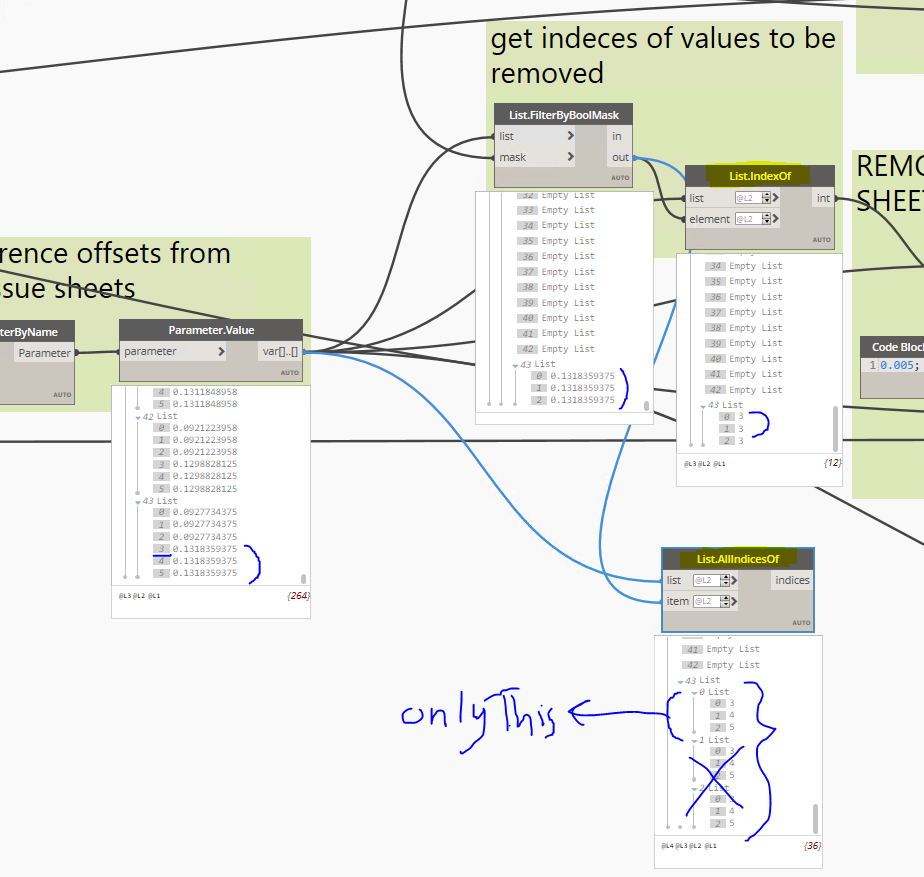Collapse the "43 List" group in List.IndexOf preview

pyautogui.click(x=703, y=404)
